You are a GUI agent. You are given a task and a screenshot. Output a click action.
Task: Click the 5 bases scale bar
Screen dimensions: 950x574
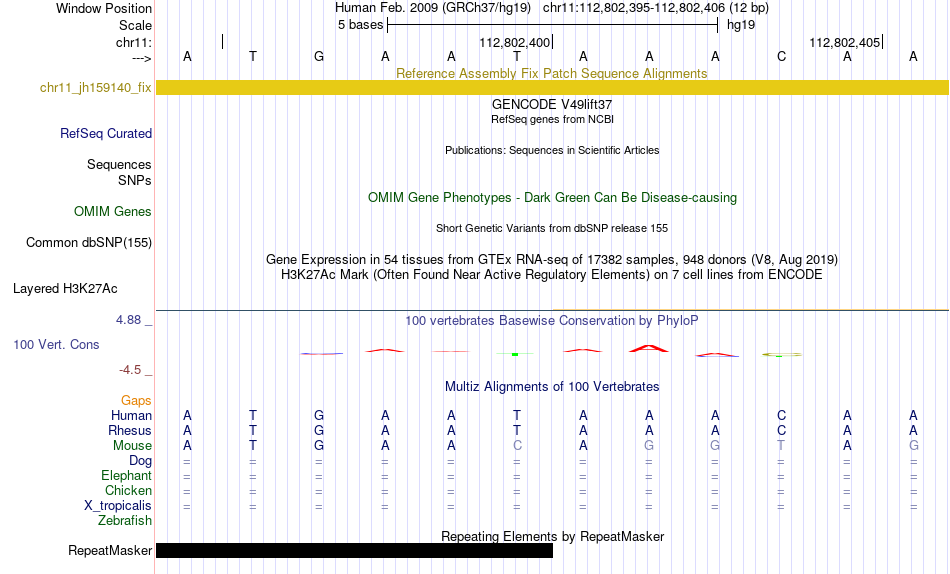(553, 25)
